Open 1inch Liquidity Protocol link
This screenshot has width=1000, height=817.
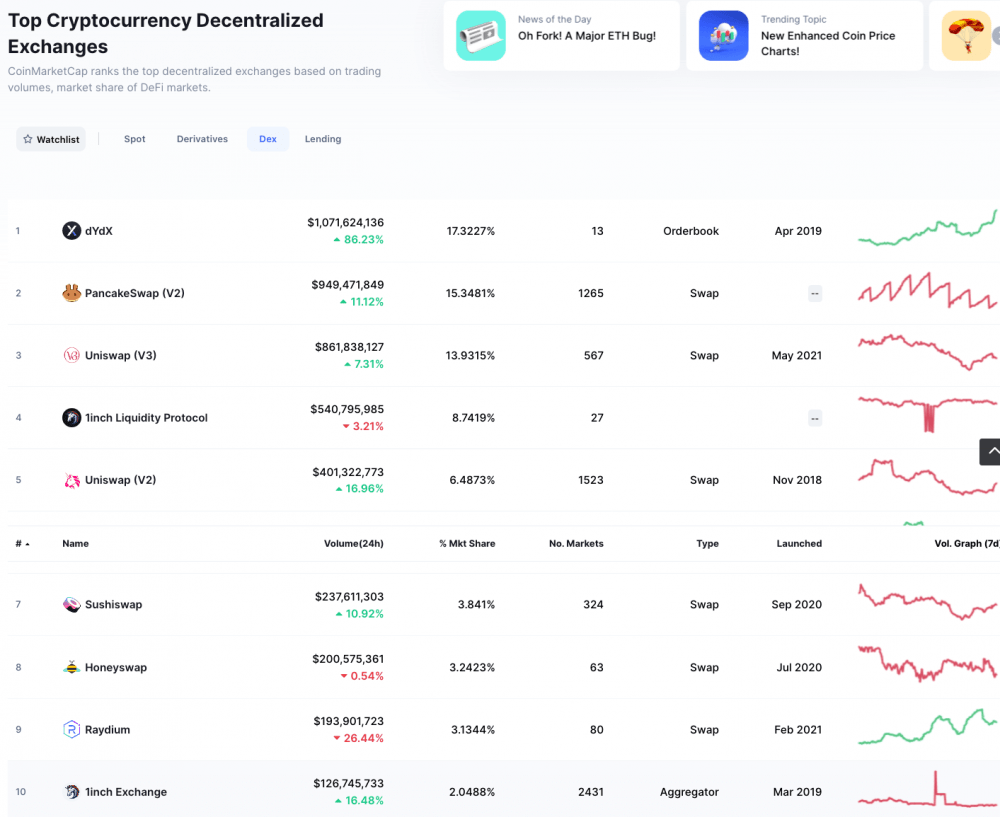pos(146,418)
